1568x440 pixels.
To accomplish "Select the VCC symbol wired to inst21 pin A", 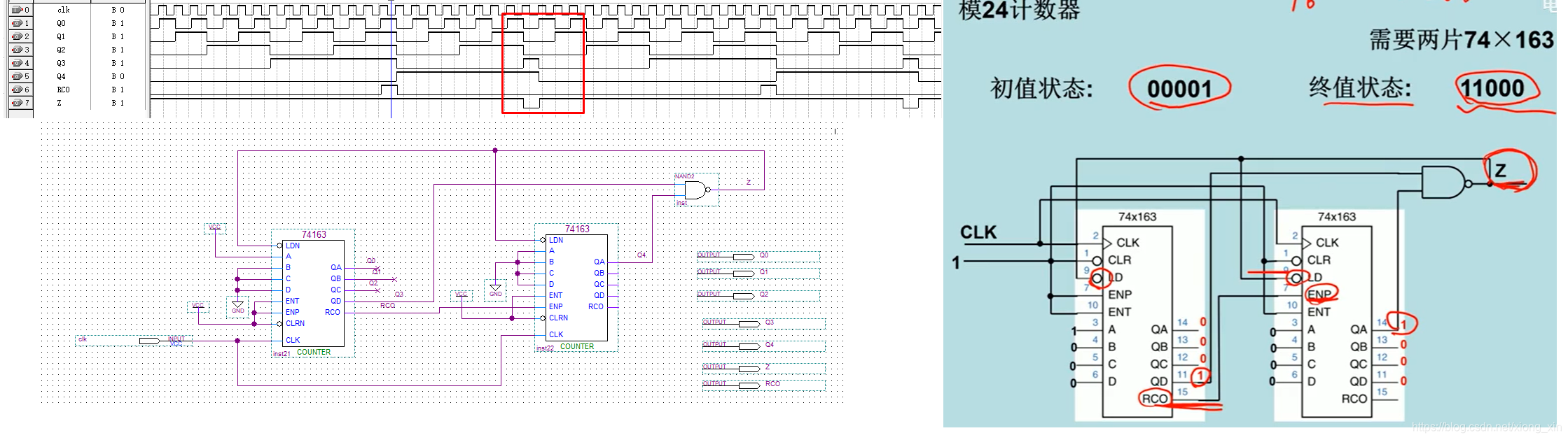I will point(215,228).
